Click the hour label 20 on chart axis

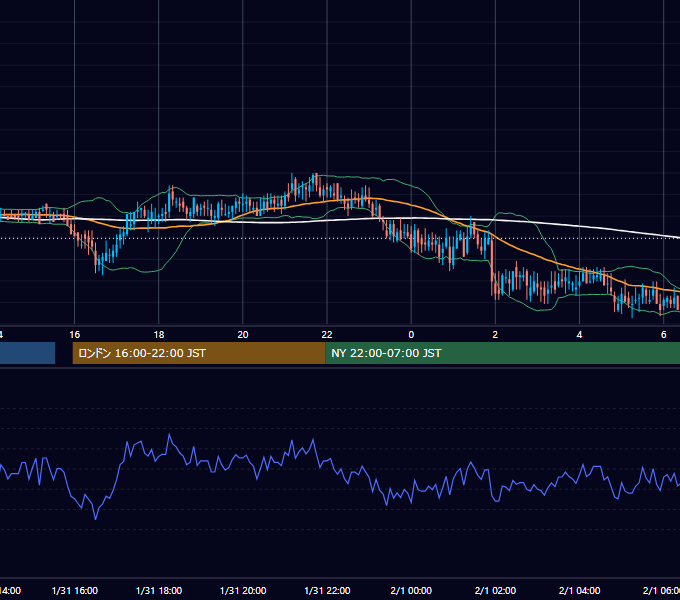click(243, 335)
